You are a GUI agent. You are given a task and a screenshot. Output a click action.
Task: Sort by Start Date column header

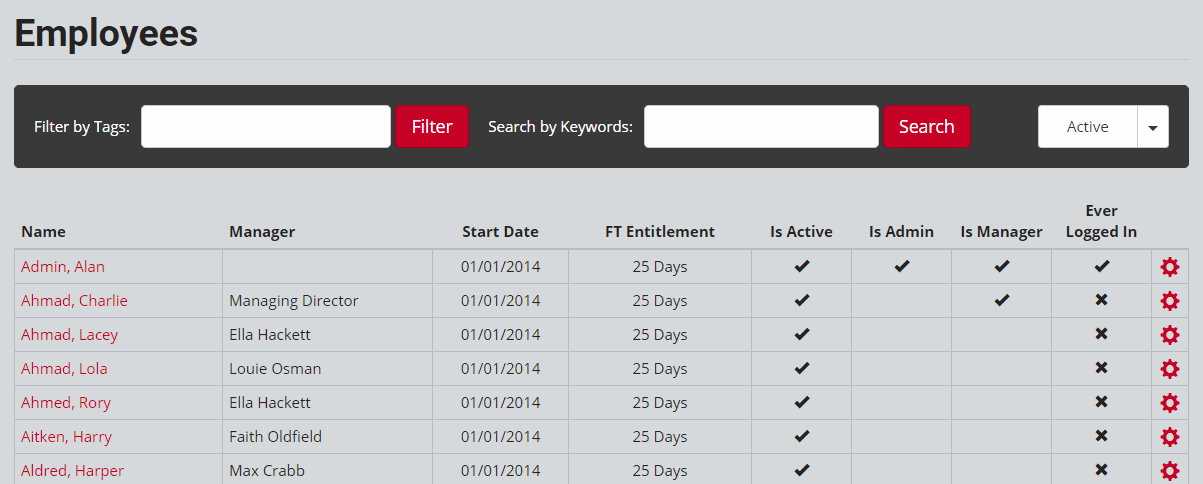point(500,231)
